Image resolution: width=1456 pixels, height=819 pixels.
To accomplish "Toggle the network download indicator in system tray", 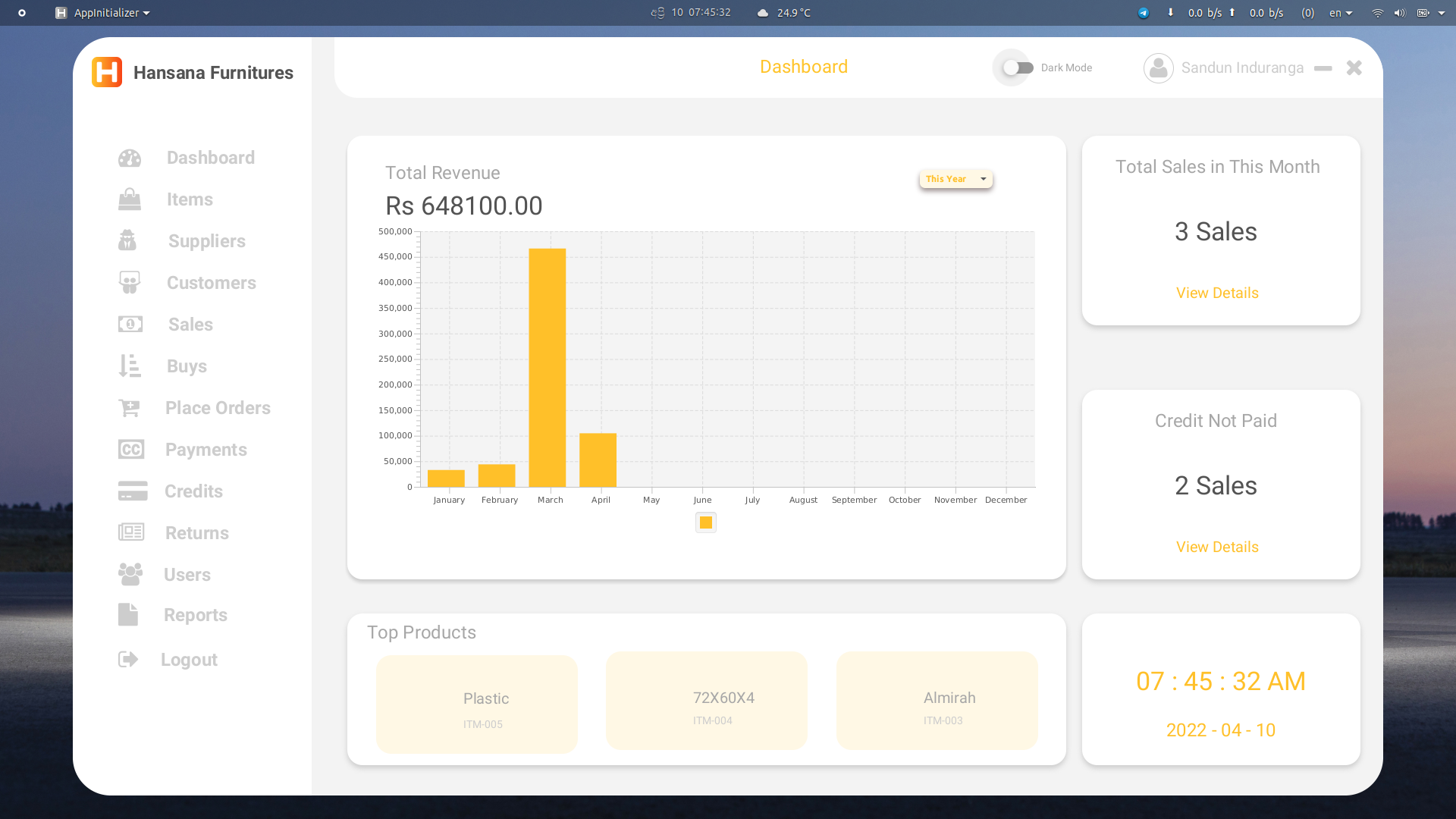I will click(1171, 12).
